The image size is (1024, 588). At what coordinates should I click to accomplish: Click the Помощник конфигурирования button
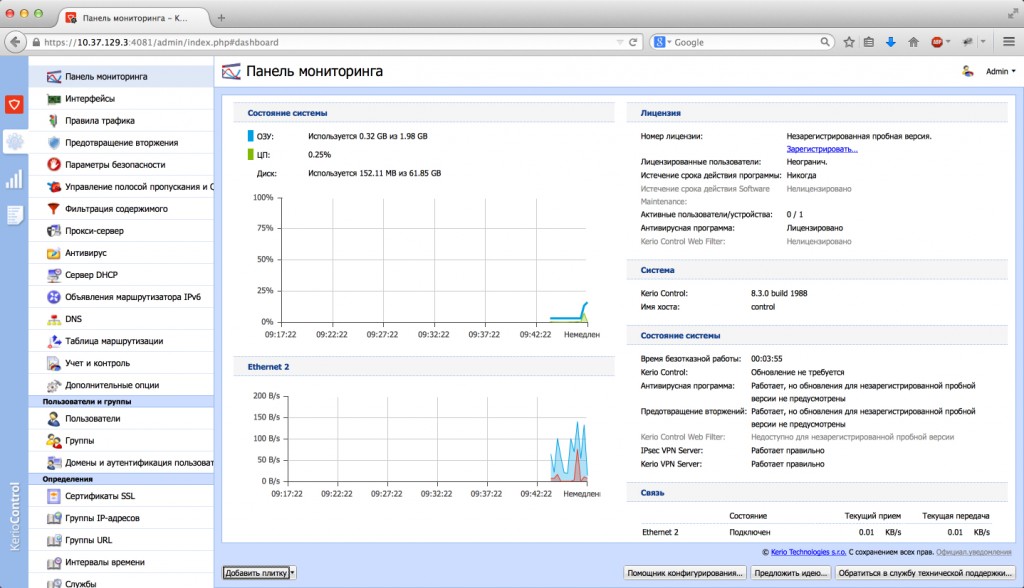click(x=684, y=573)
